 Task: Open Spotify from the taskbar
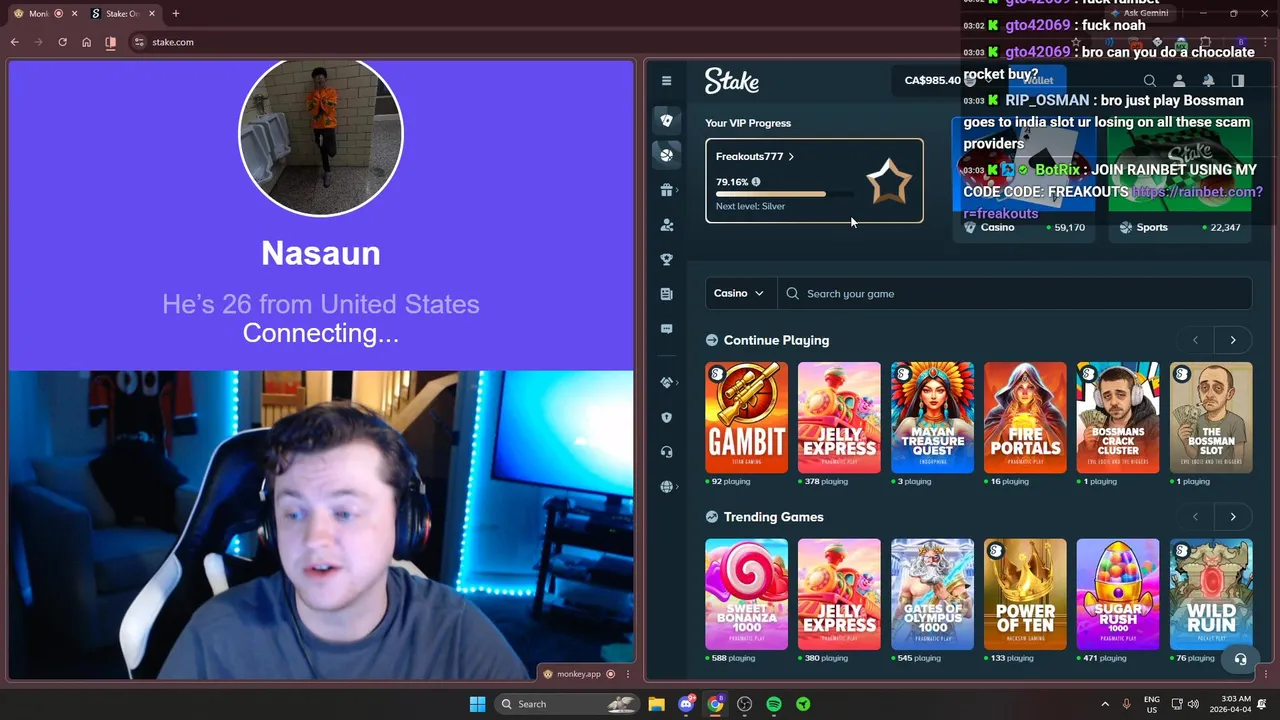[x=774, y=704]
